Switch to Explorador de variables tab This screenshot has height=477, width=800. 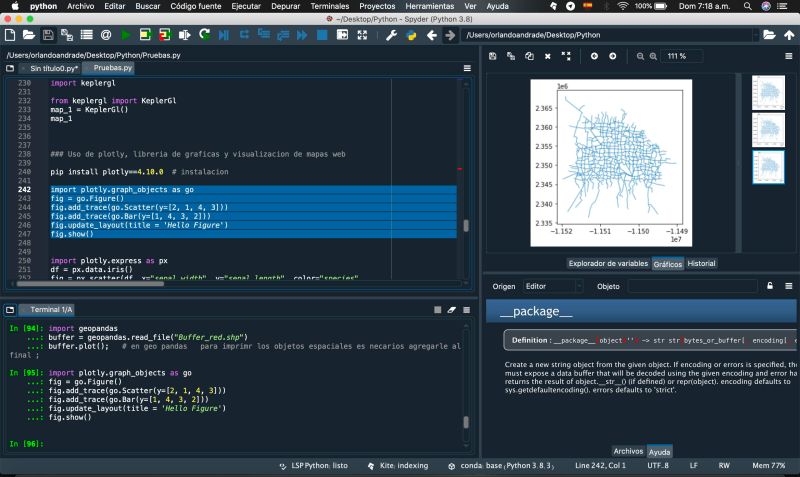[608, 263]
